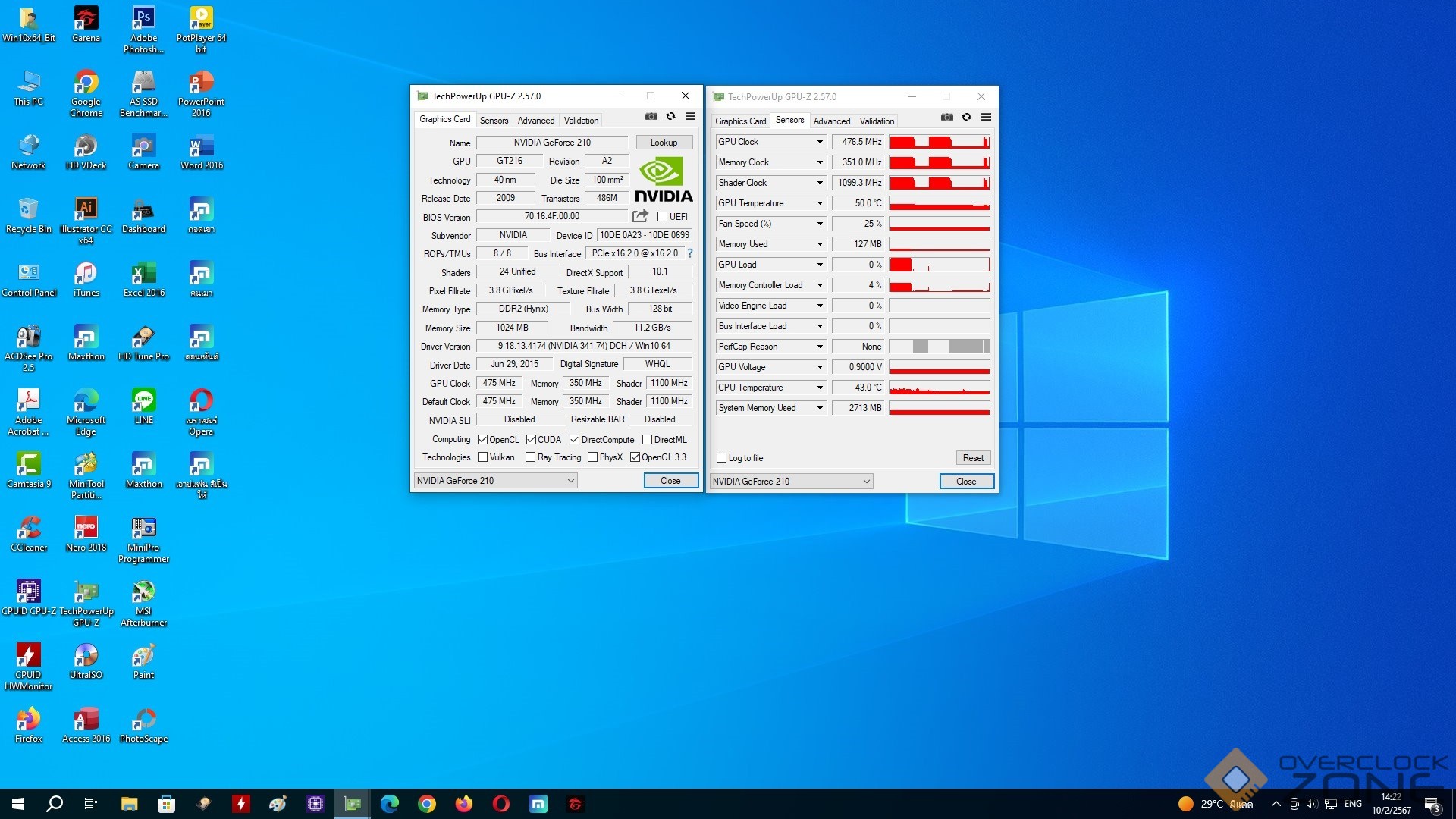The image size is (1456, 819).
Task: Click the BIOS export share icon
Action: coord(640,216)
